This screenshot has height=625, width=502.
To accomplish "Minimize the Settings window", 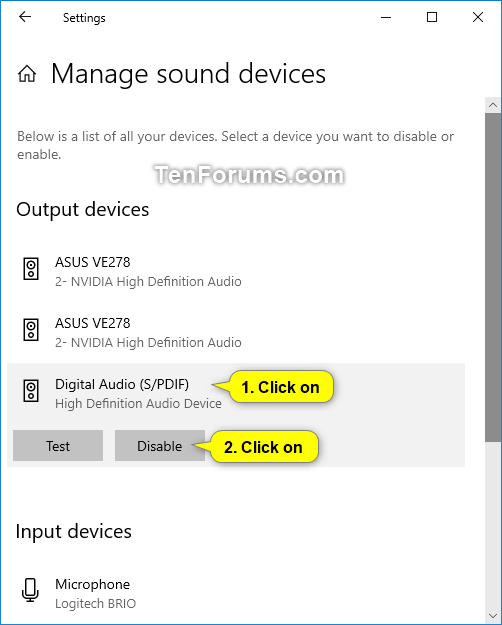I will 386,17.
